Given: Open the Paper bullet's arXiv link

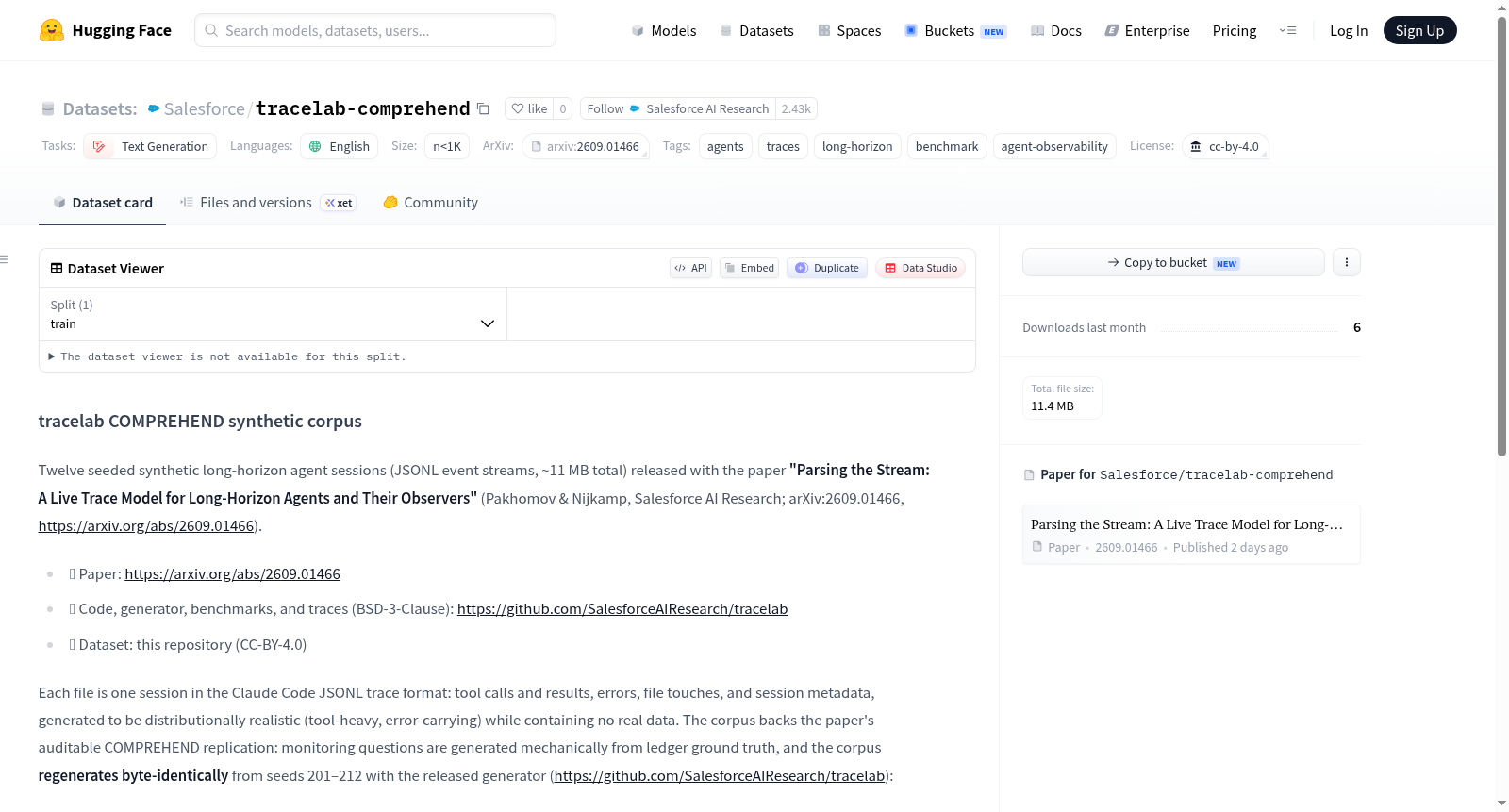Looking at the screenshot, I should [x=232, y=573].
